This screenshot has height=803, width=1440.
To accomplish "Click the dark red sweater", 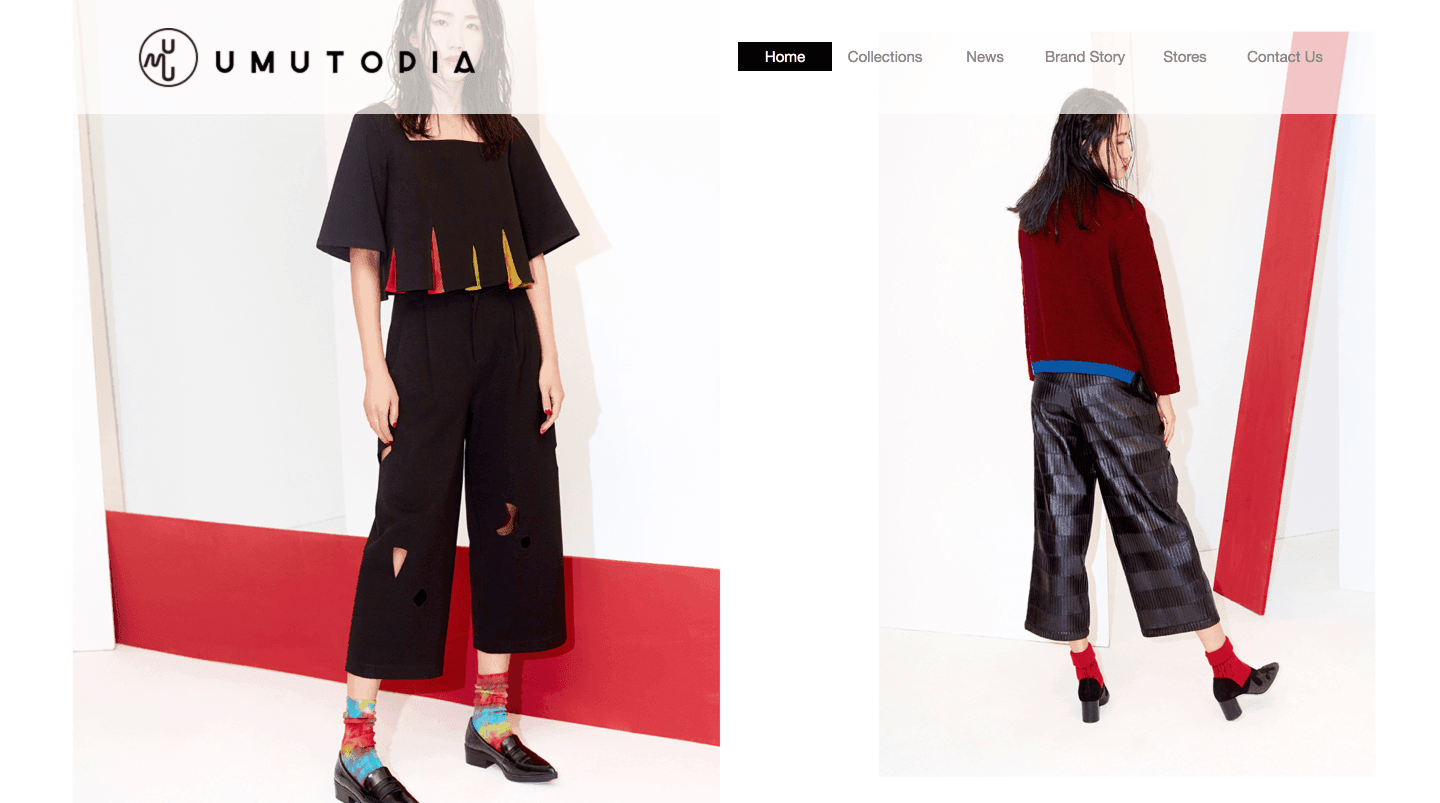I will click(1098, 290).
